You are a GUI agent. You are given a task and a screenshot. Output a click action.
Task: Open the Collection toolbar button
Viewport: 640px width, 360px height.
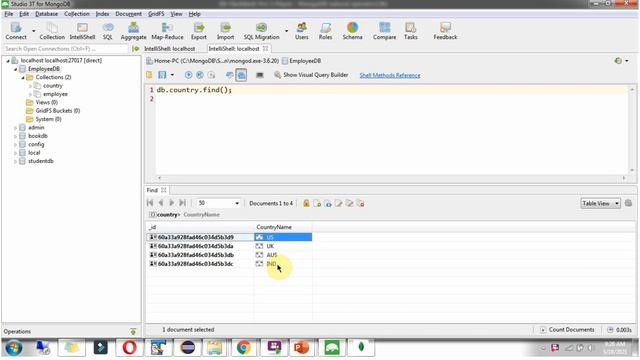(x=52, y=31)
